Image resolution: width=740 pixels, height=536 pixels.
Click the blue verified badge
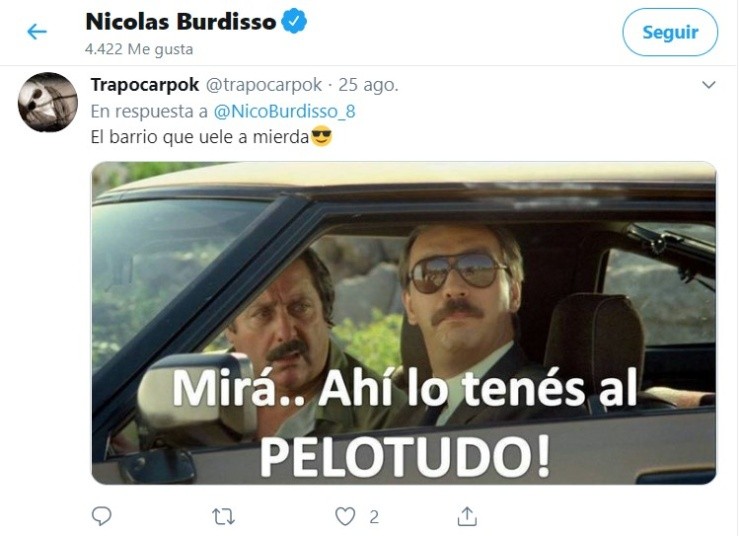294,21
